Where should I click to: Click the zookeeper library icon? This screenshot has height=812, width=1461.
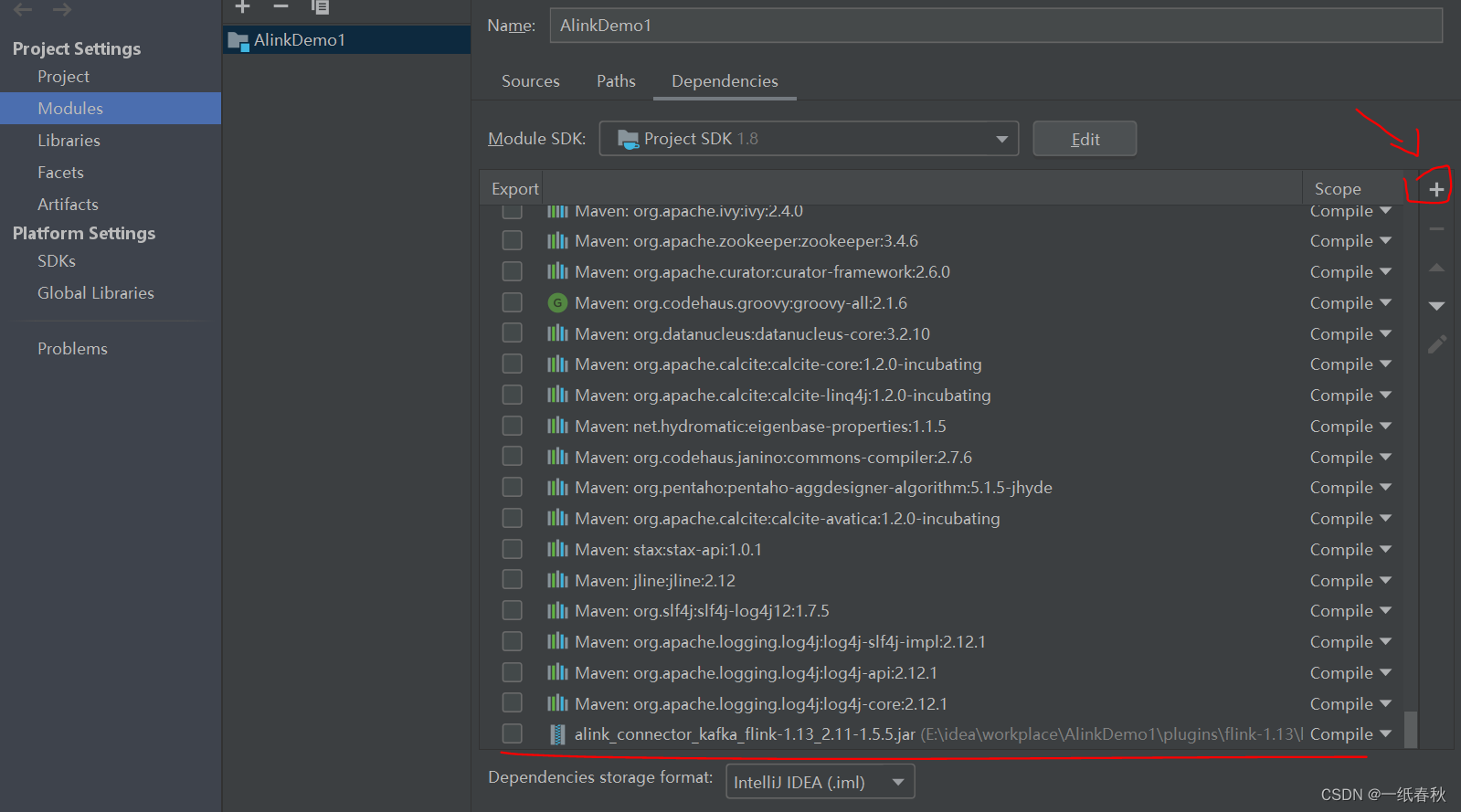click(557, 241)
